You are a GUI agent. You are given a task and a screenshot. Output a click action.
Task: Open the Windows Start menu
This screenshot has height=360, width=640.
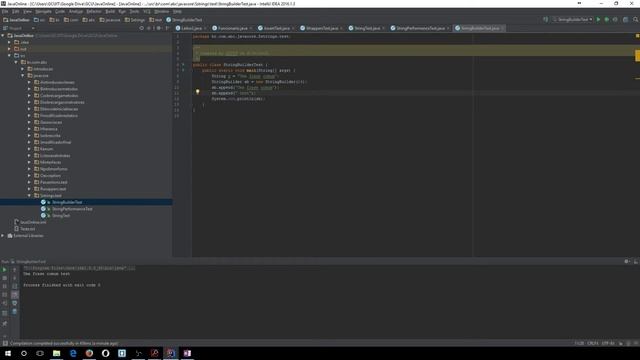pos(8,353)
